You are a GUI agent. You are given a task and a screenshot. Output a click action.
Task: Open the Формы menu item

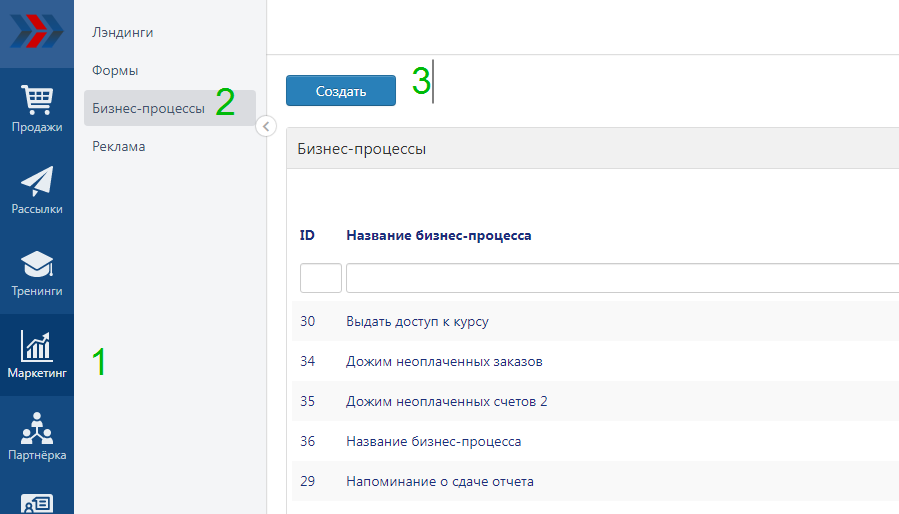coord(115,71)
